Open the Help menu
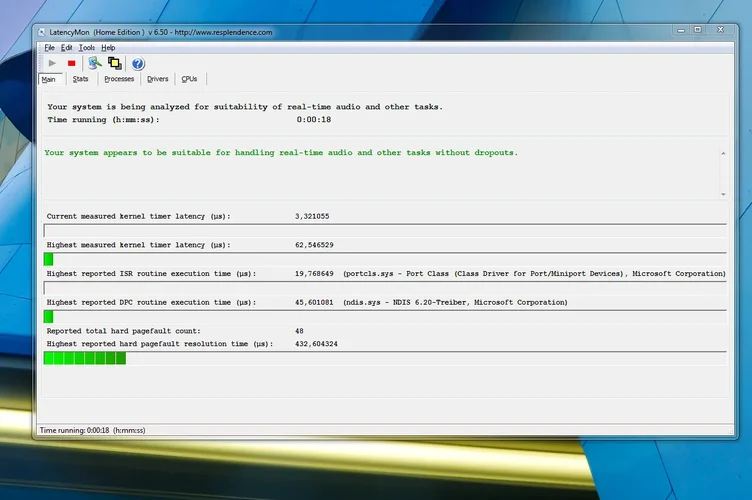 pos(108,47)
